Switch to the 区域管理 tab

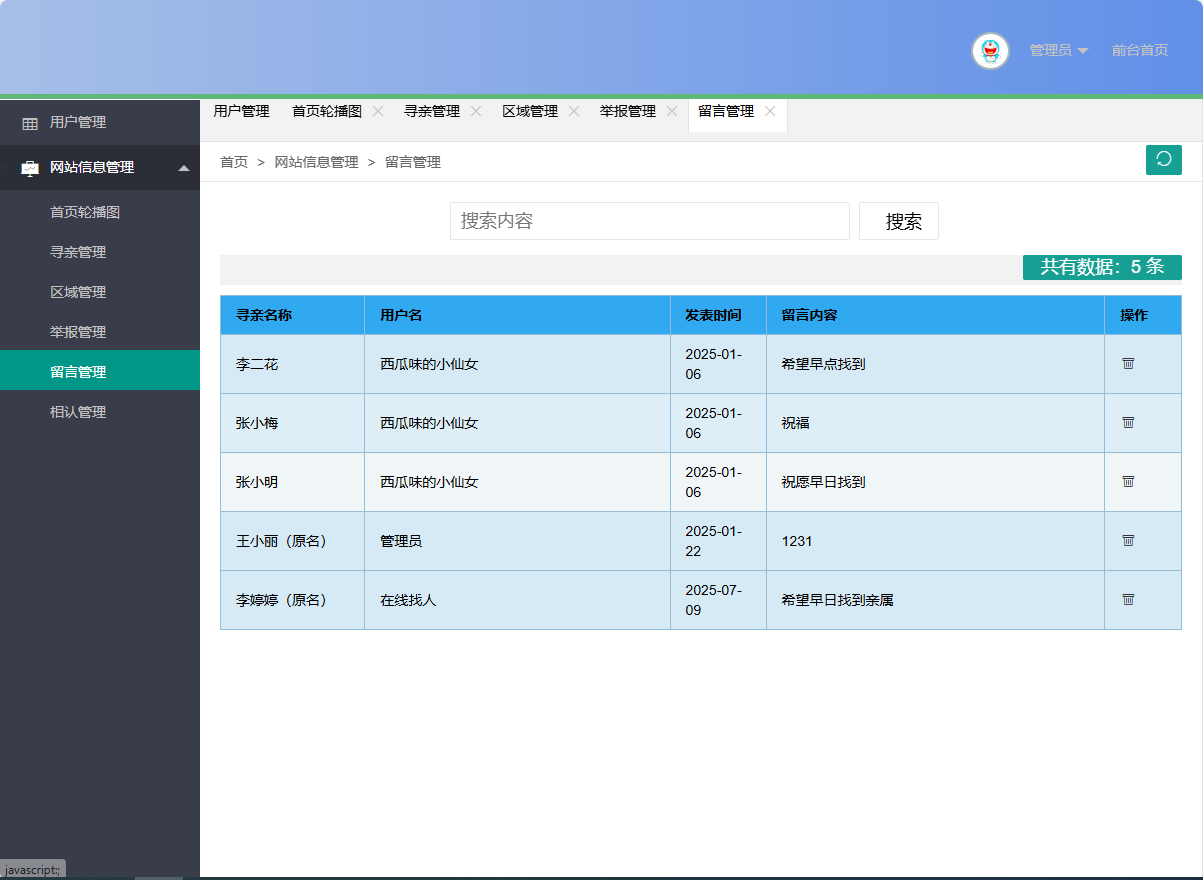[x=531, y=111]
